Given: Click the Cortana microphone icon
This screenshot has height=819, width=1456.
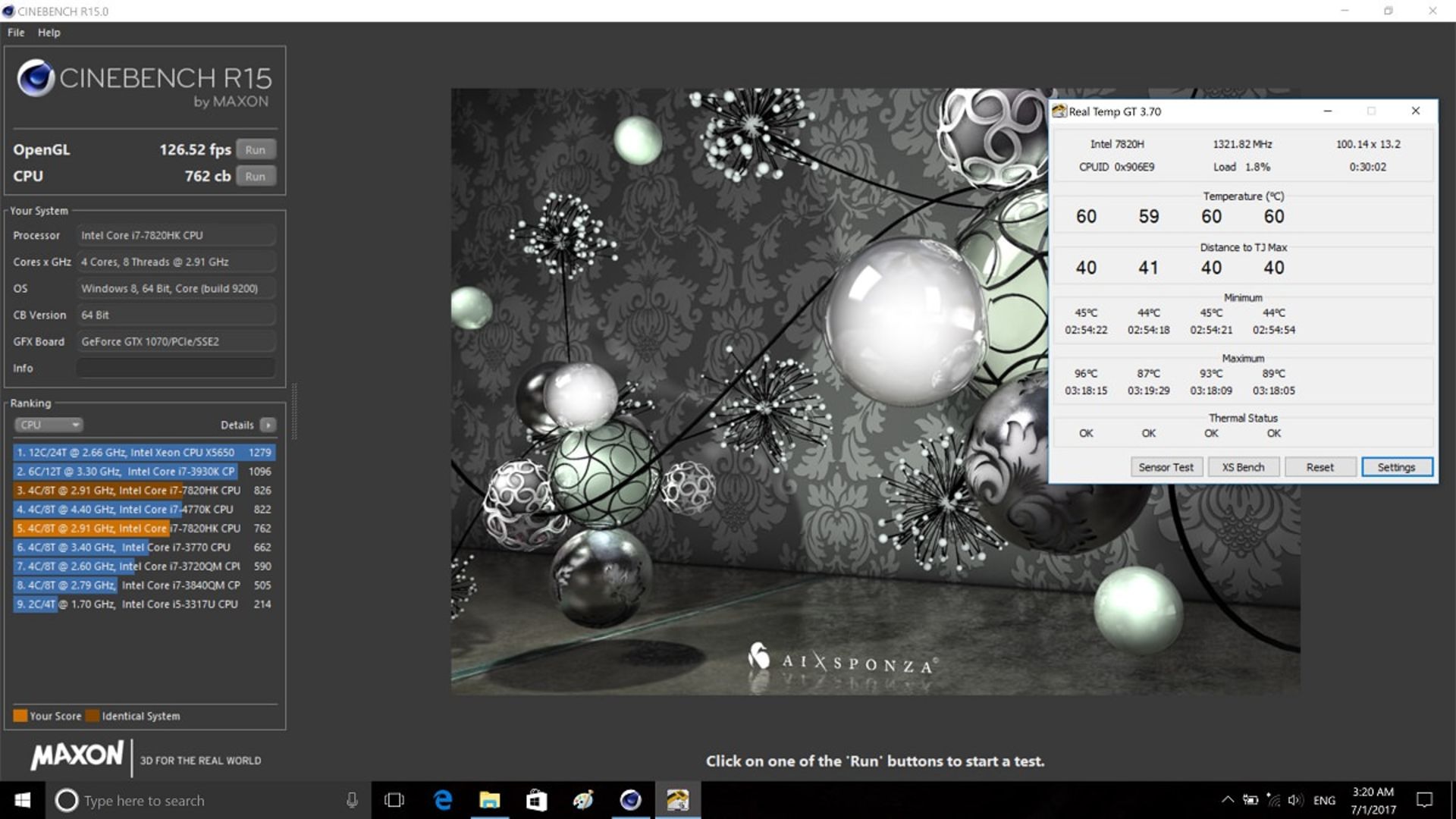Looking at the screenshot, I should 352,800.
